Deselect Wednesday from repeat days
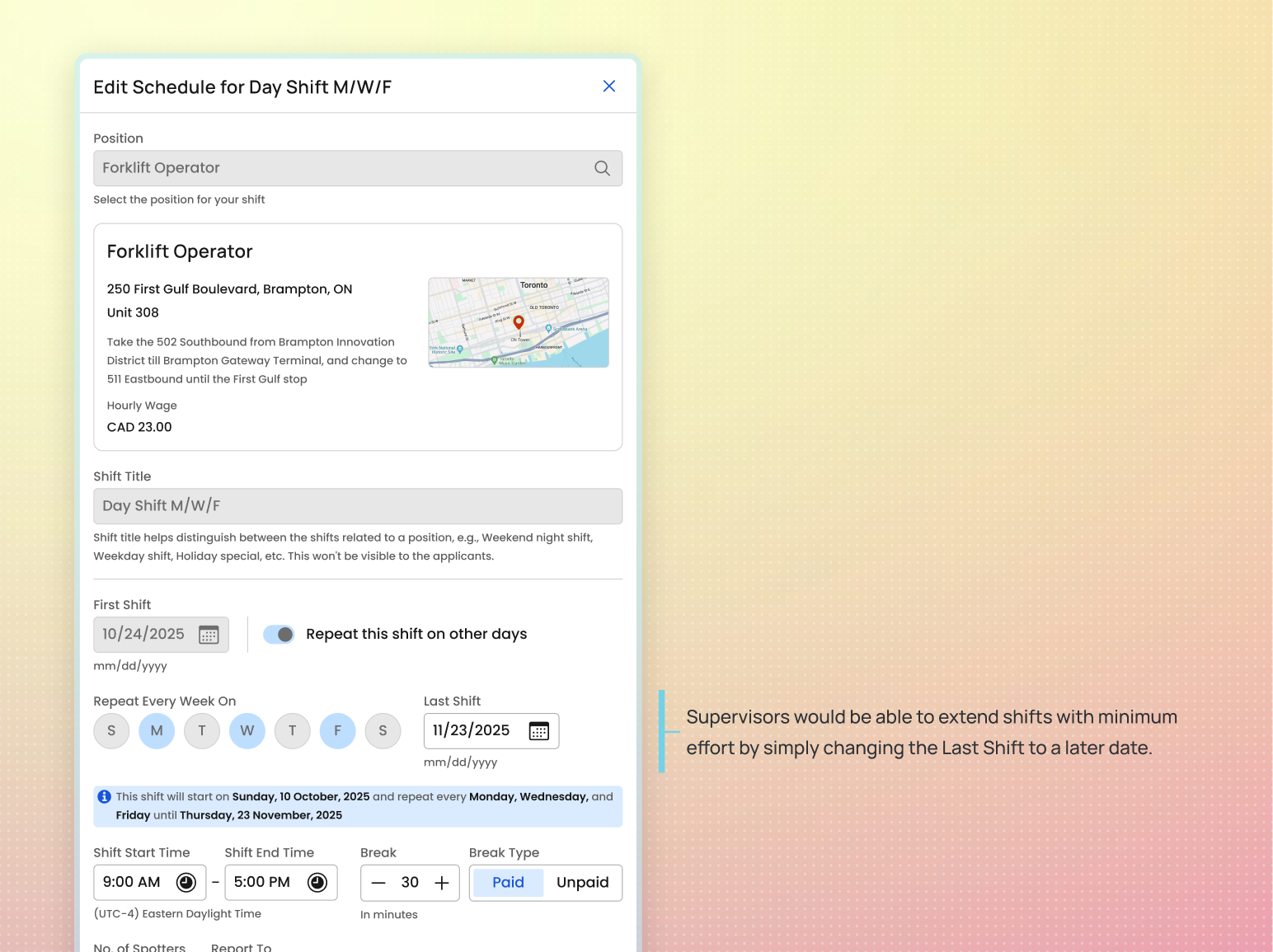The image size is (1273, 952). click(247, 730)
